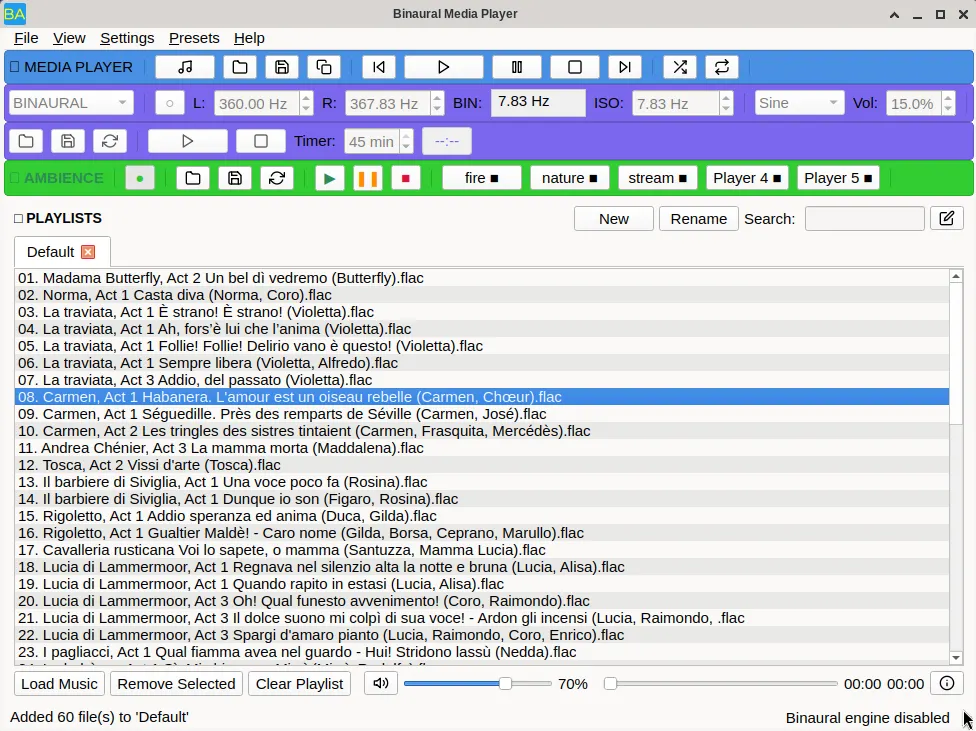Toggle repeat mode
Viewport: 976px width, 731px height.
722,67
